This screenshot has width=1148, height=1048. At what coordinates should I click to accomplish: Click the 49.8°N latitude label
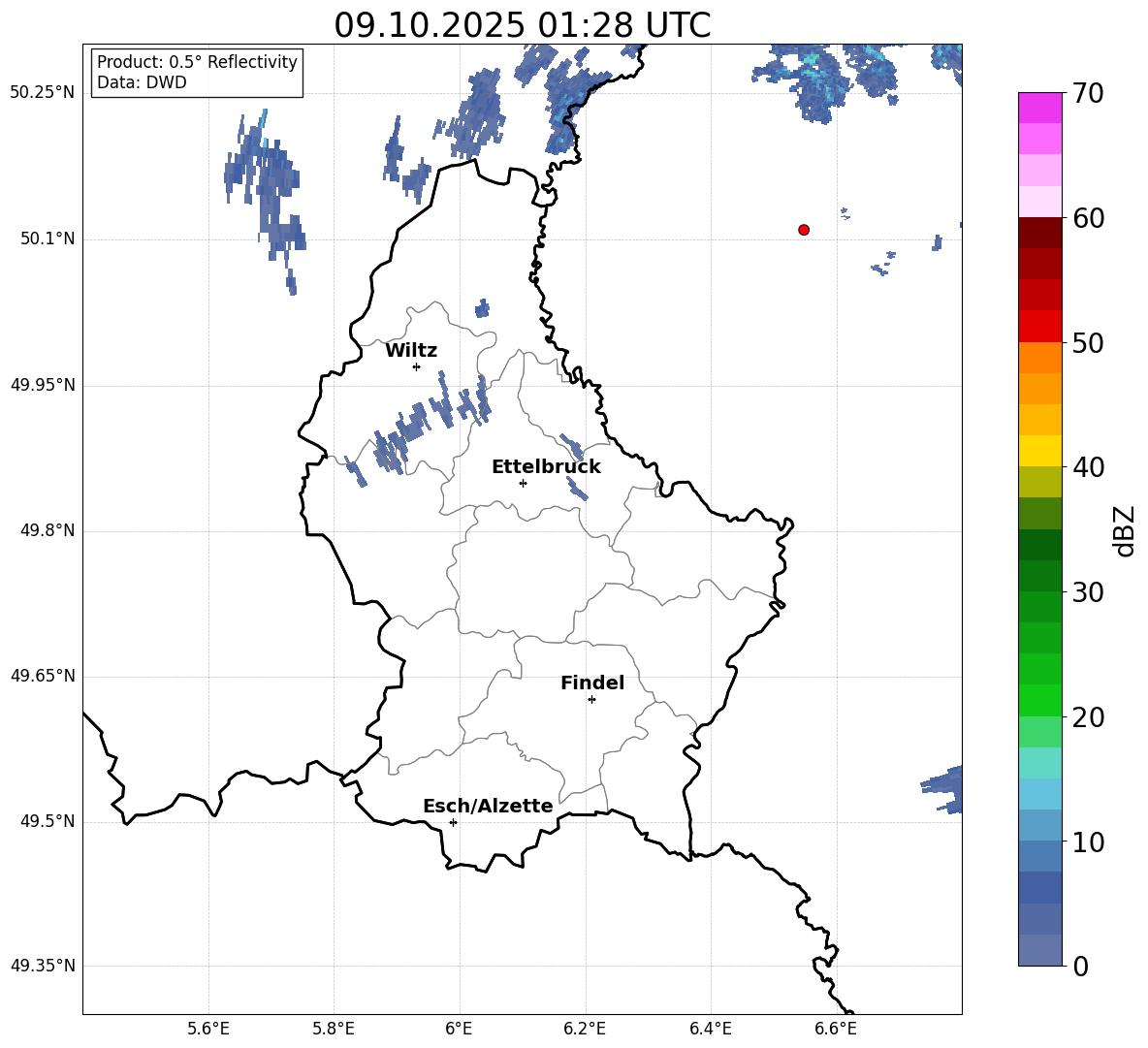(48, 530)
